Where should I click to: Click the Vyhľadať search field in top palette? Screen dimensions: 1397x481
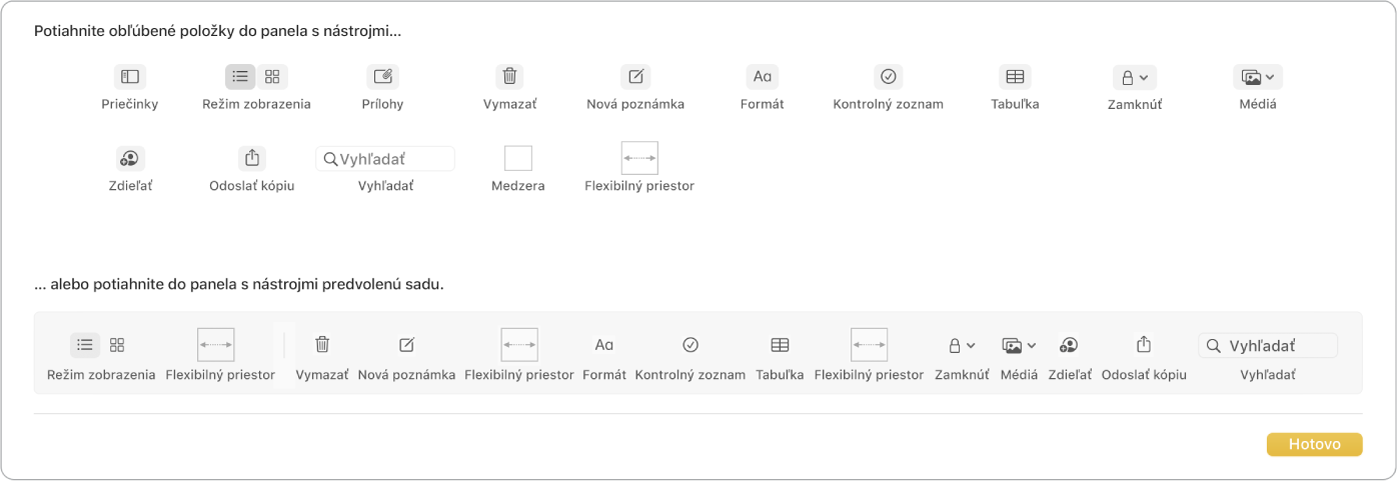click(x=385, y=158)
